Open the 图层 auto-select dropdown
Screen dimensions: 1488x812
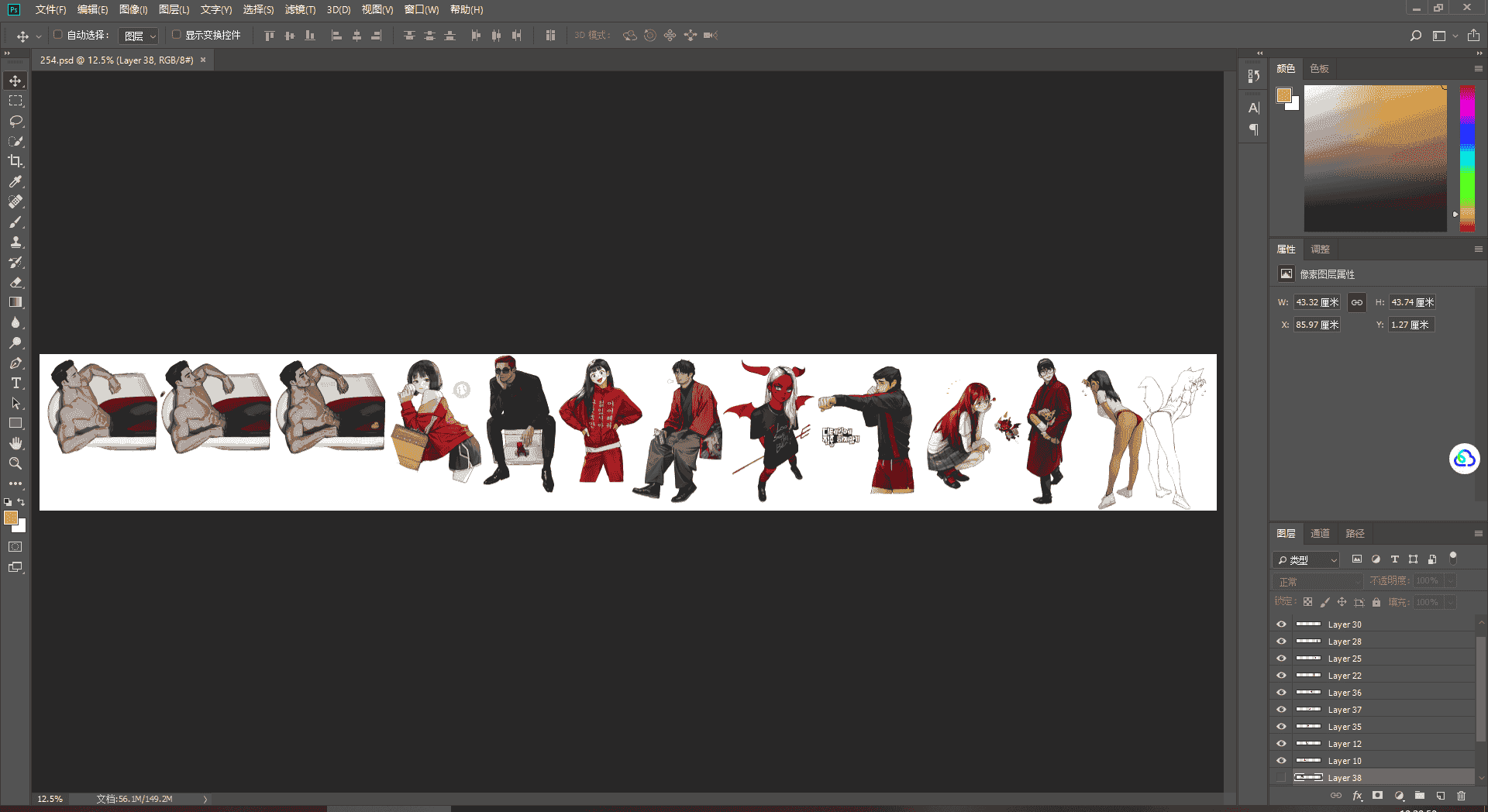(139, 36)
